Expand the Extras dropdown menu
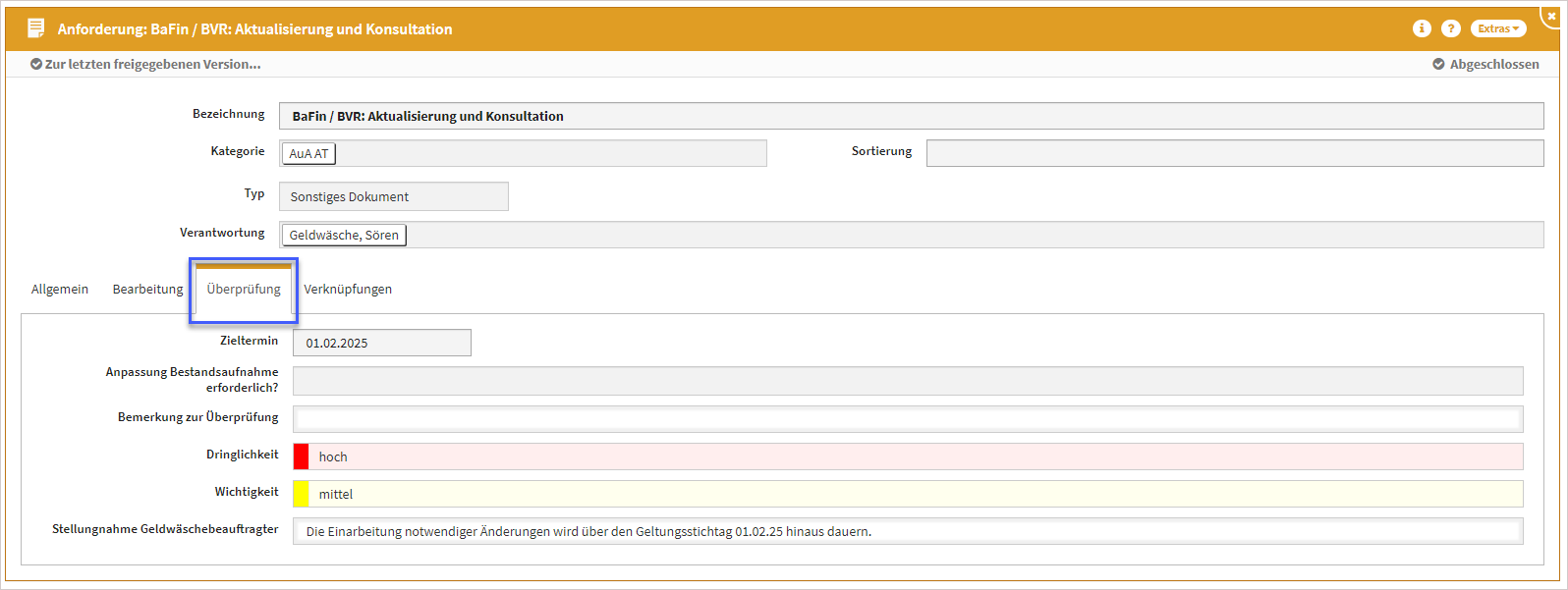 [x=1497, y=28]
